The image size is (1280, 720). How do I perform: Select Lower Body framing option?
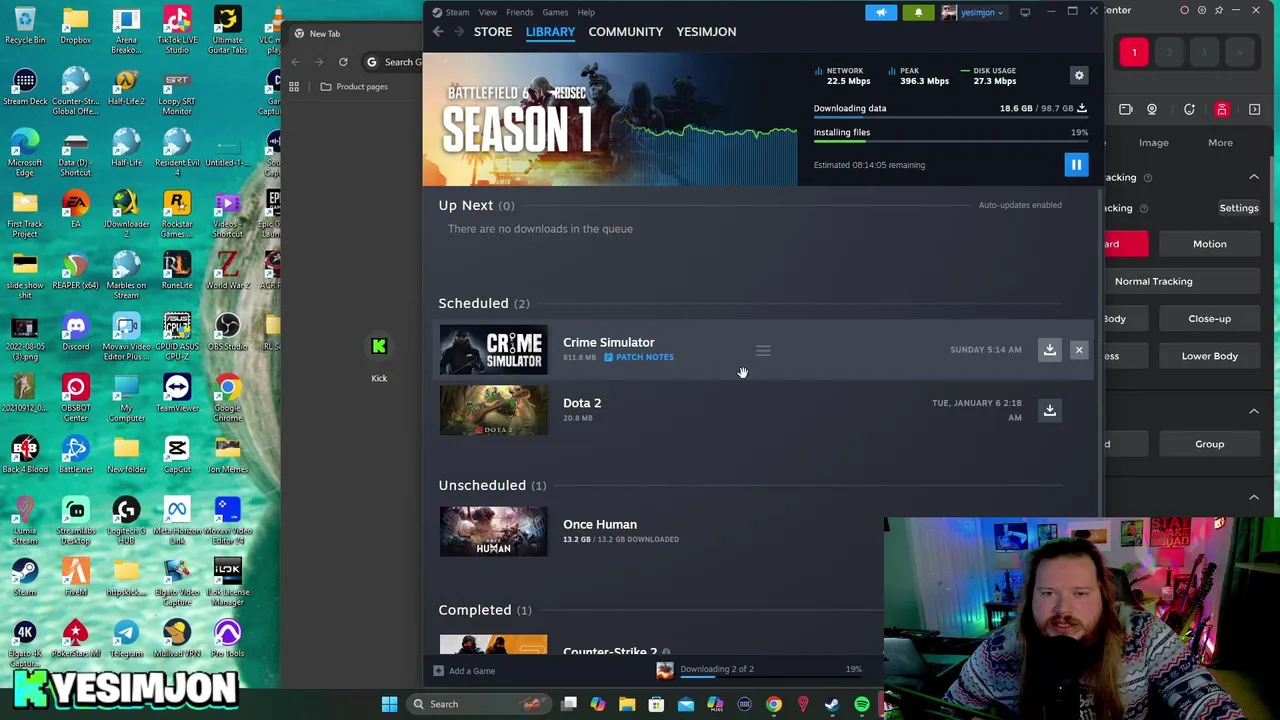1209,356
